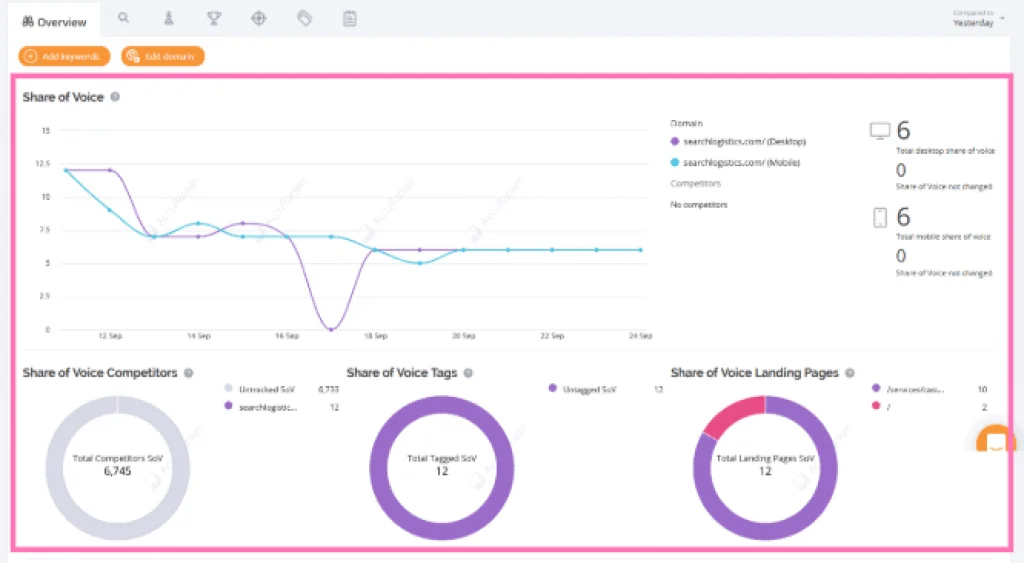Open the magnifier search tab icon
The width and height of the screenshot is (1024, 563).
pos(123,18)
